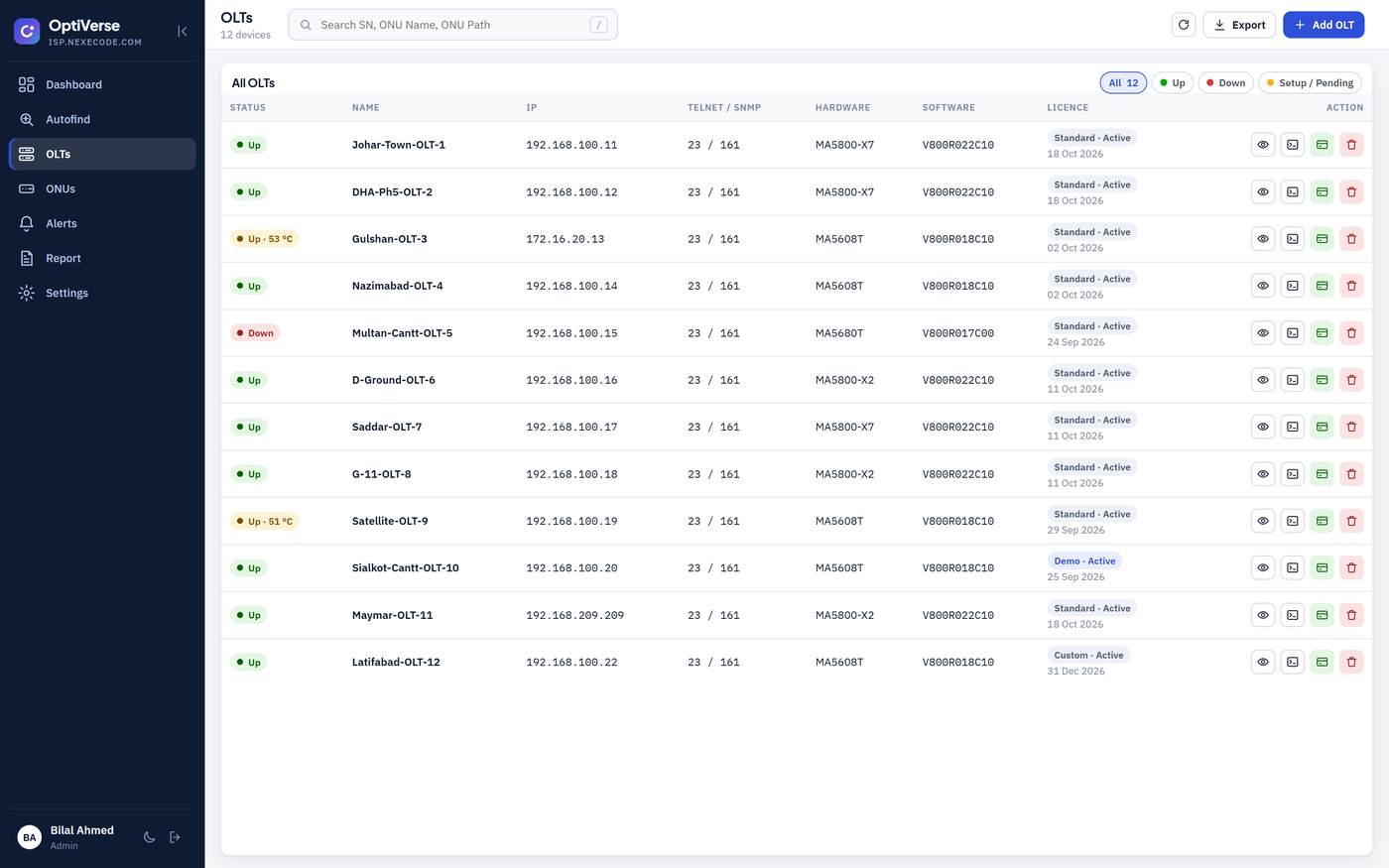The width and height of the screenshot is (1389, 868).
Task: Open the ONUs section
Action: (102, 188)
